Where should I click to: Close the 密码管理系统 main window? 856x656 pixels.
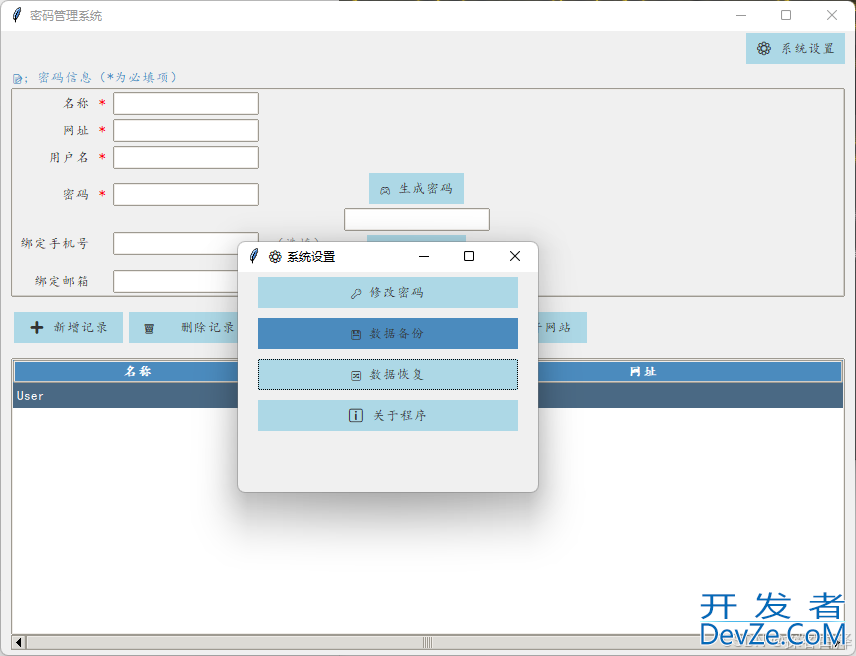[832, 15]
